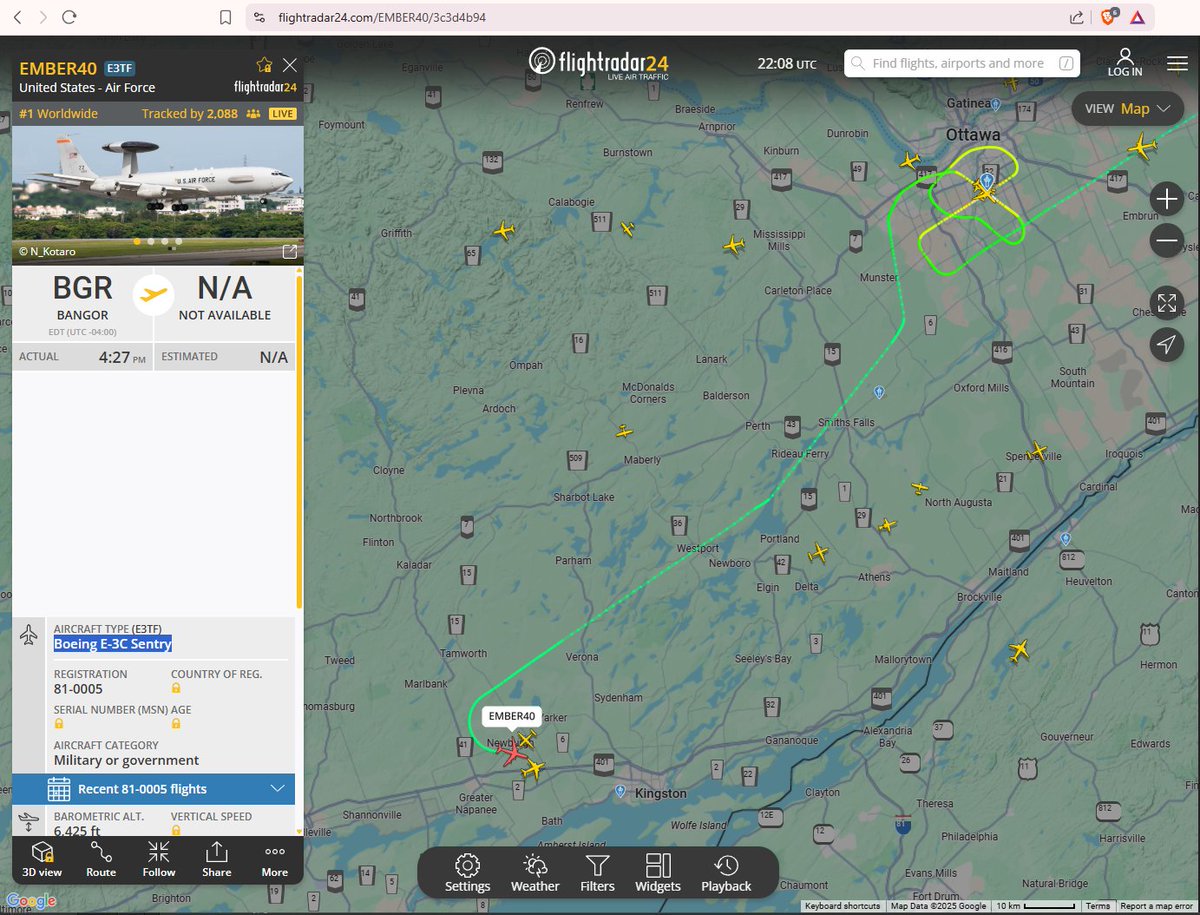The height and width of the screenshot is (915, 1200).
Task: Show the Route of the flight
Action: click(x=101, y=860)
